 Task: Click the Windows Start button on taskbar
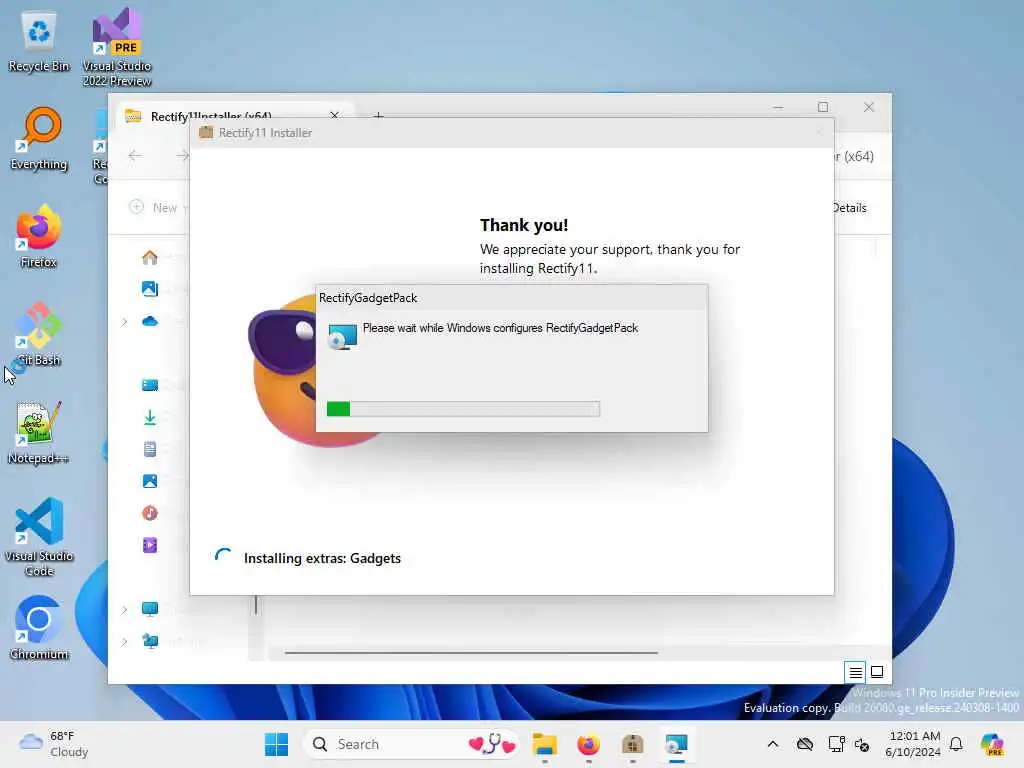276,744
